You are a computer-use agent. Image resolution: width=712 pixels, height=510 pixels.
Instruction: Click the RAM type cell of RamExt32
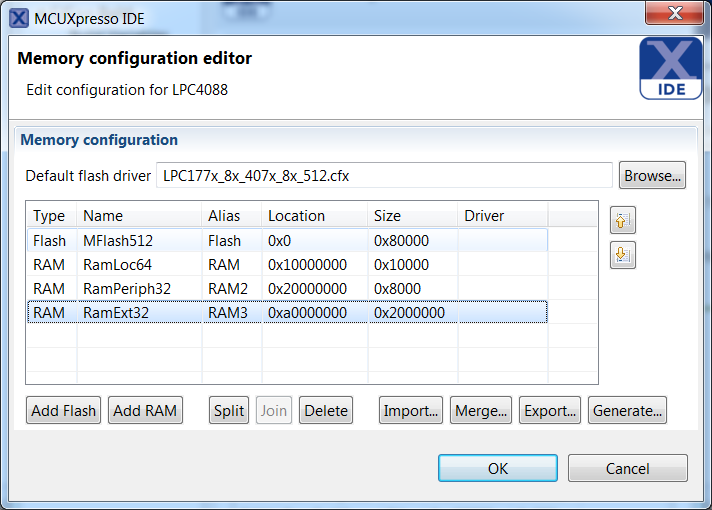52,312
